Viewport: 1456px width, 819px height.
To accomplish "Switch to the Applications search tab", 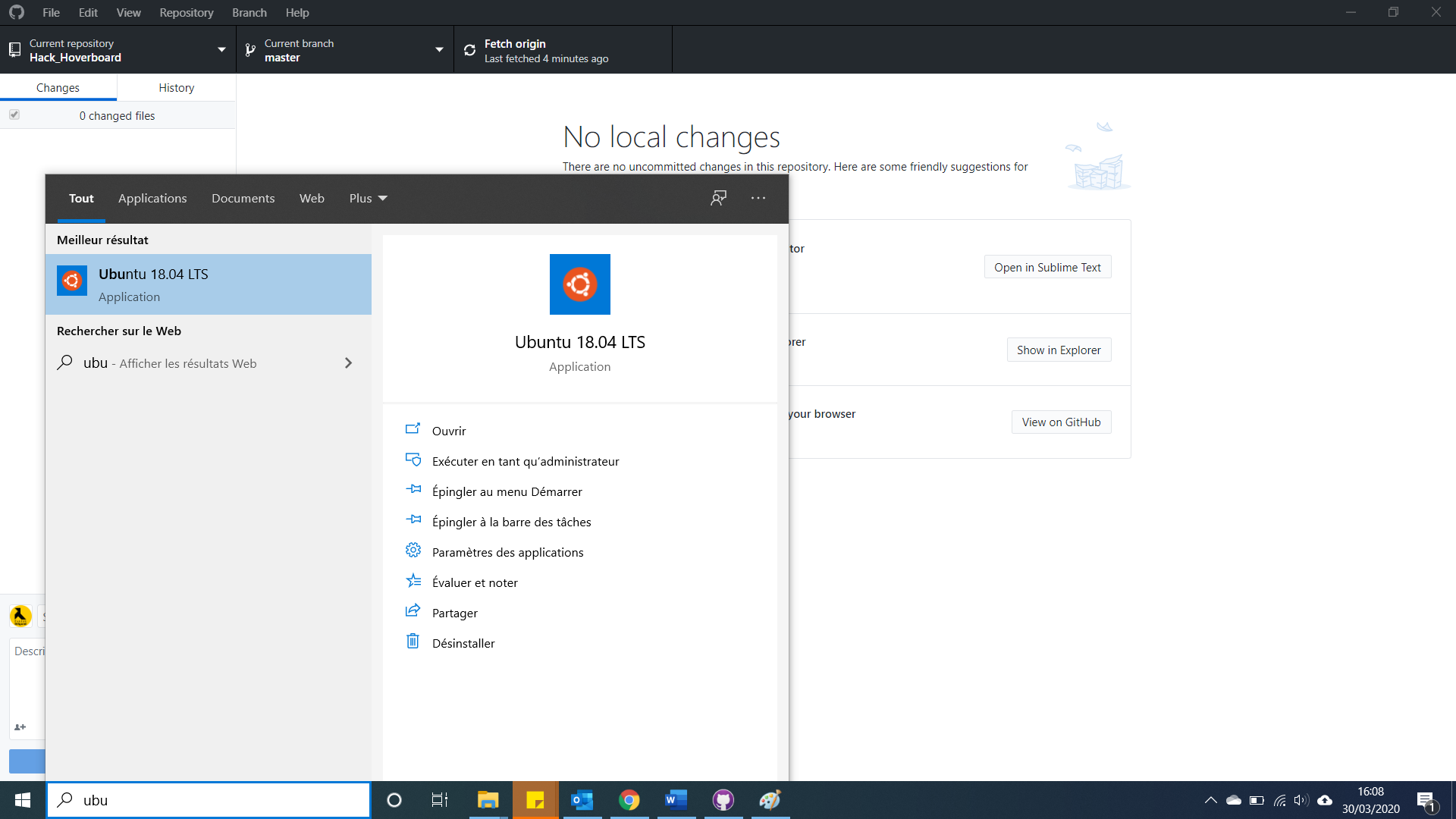I will pyautogui.click(x=152, y=198).
